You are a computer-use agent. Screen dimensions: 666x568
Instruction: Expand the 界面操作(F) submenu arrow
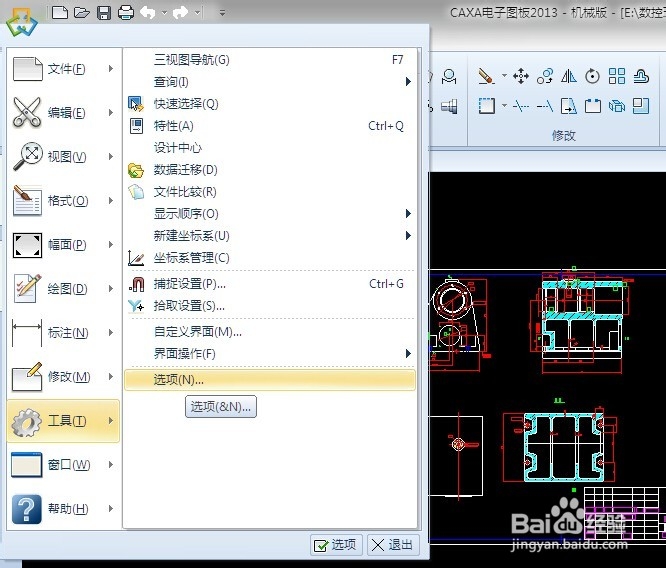(x=408, y=353)
